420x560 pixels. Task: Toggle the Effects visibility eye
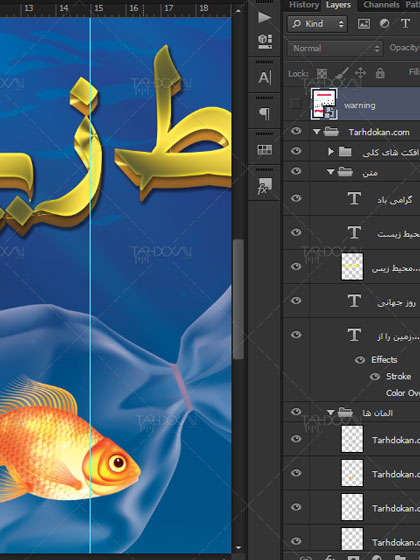point(360,360)
